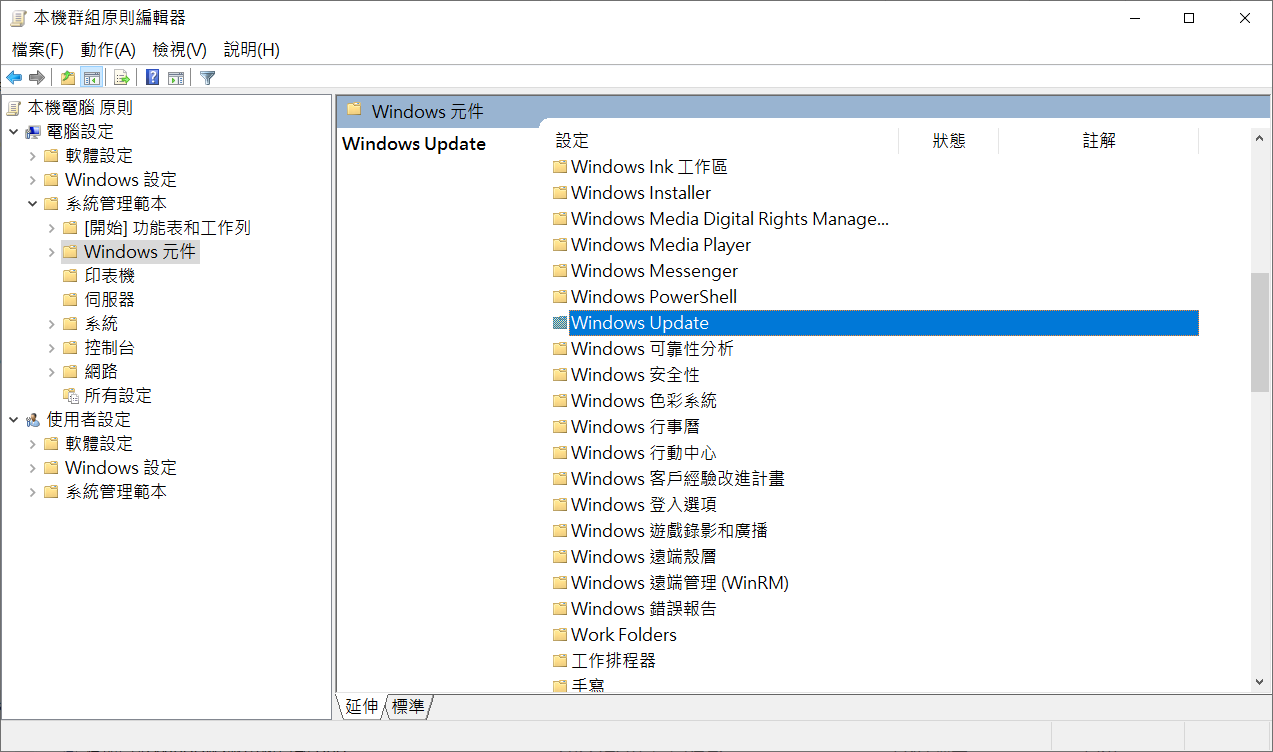Viewport: 1273px width, 752px height.
Task: Expand 軟體設定 under 電腦設定
Action: pos(32,156)
